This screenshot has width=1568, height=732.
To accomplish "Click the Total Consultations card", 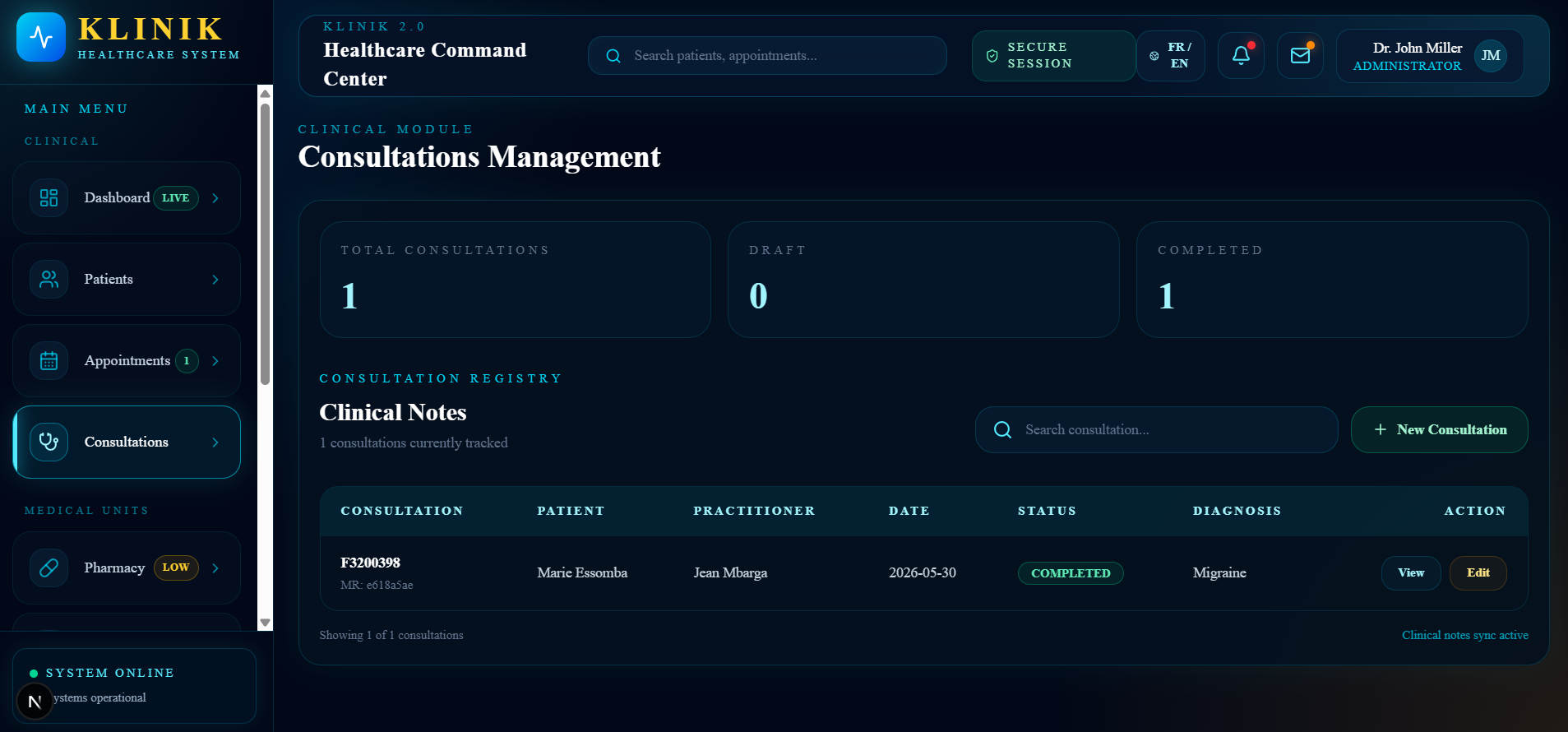I will click(515, 280).
